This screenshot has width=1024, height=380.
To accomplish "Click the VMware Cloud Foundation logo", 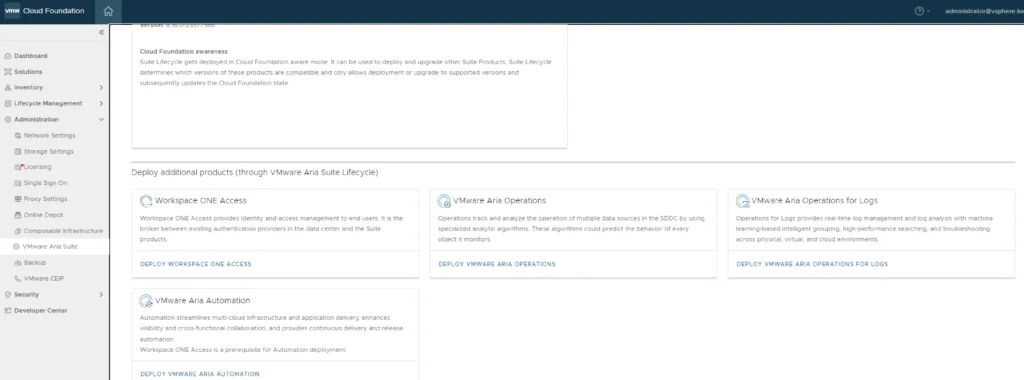I will [12, 11].
